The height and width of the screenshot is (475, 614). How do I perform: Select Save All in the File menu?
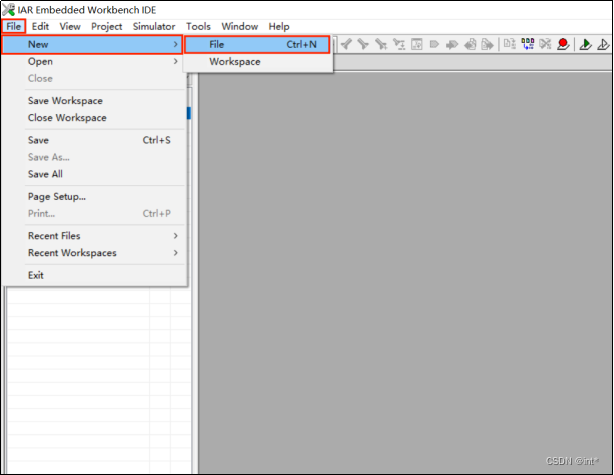tap(94, 174)
